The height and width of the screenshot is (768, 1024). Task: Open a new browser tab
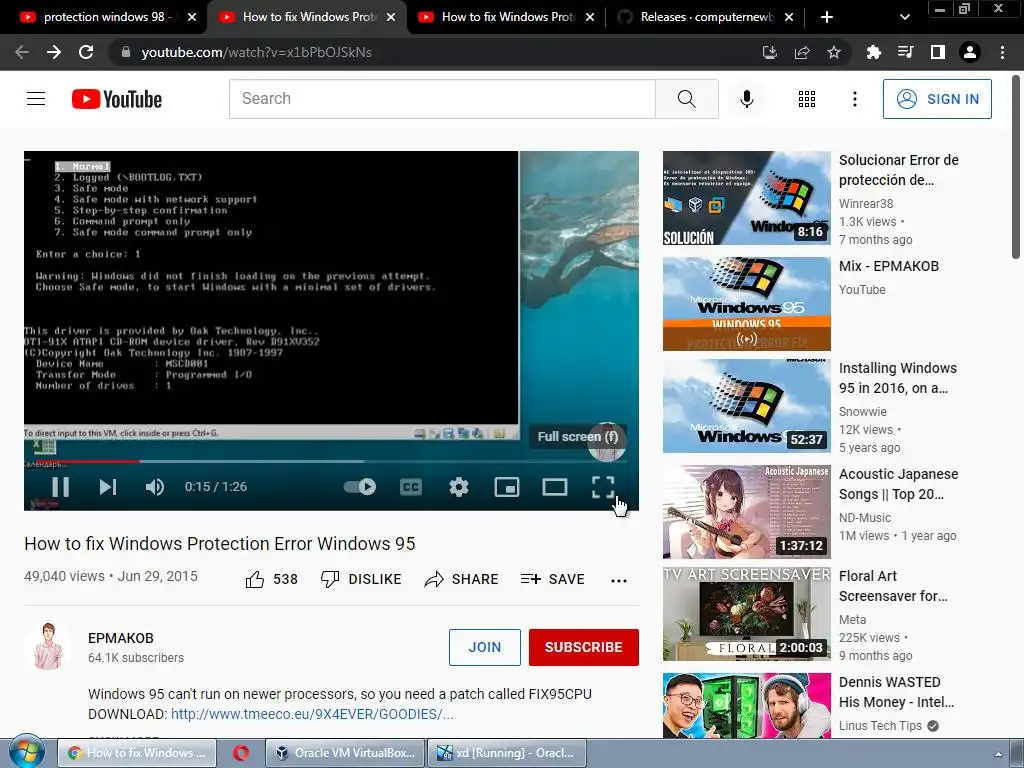coord(827,17)
